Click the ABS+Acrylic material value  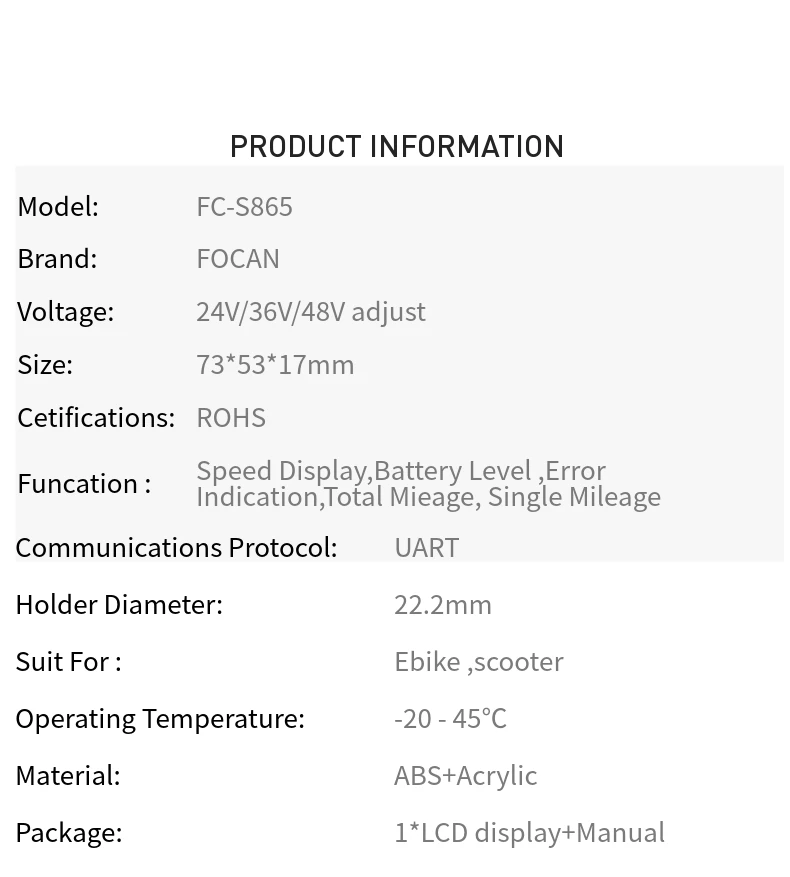click(x=465, y=775)
